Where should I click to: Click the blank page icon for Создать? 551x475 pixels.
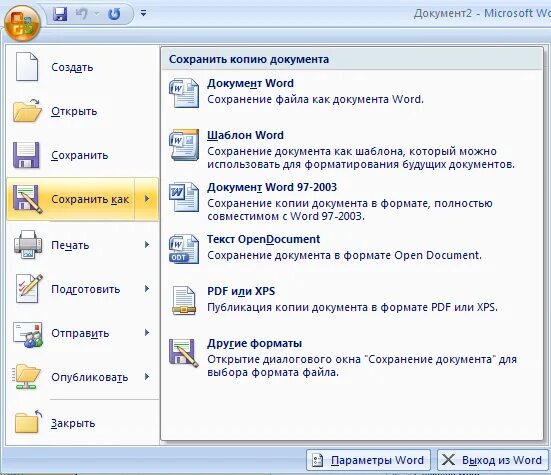tap(27, 67)
